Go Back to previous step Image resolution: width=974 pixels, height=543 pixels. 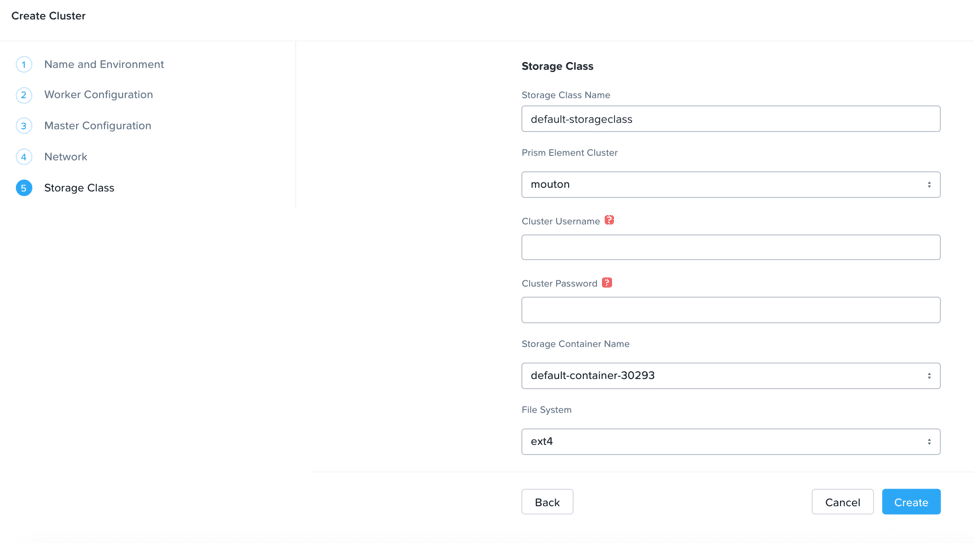(x=547, y=502)
